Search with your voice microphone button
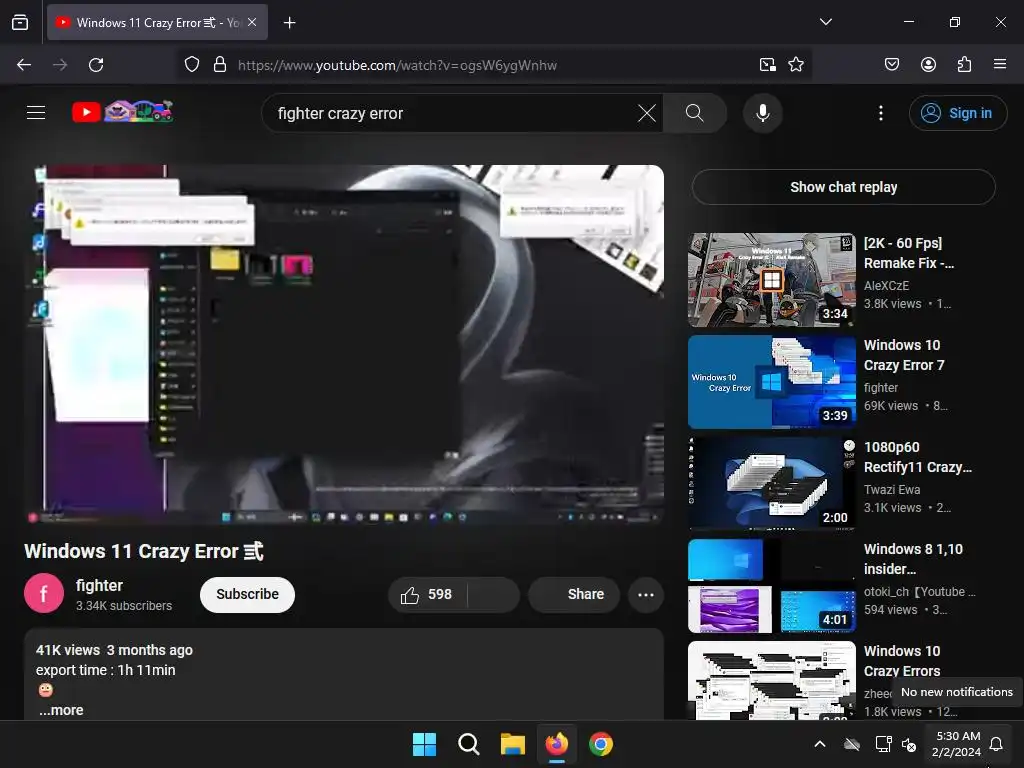 point(762,114)
